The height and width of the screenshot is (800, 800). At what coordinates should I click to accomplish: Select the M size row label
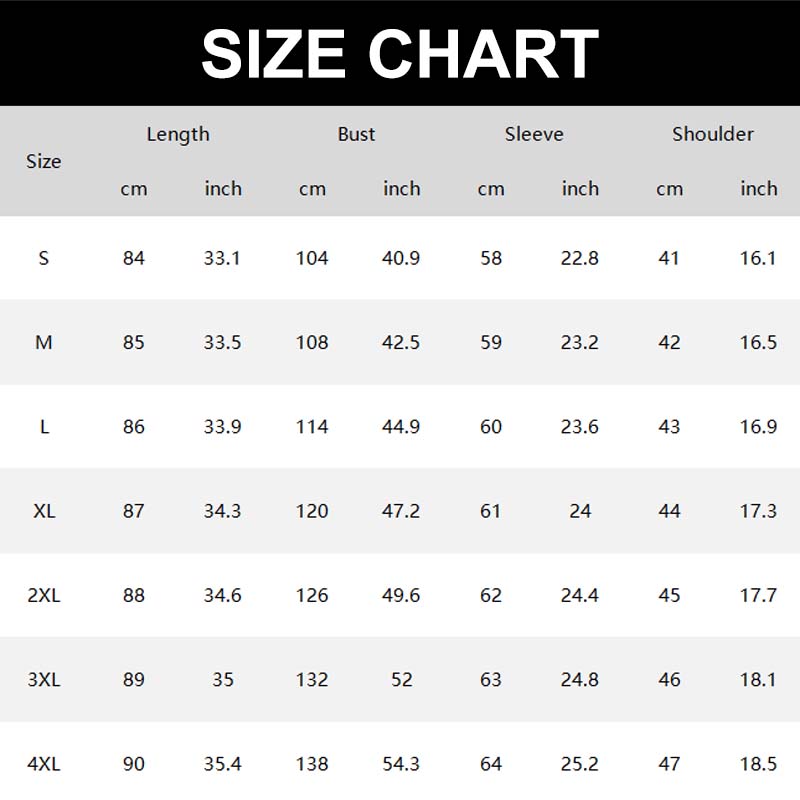[x=44, y=342]
